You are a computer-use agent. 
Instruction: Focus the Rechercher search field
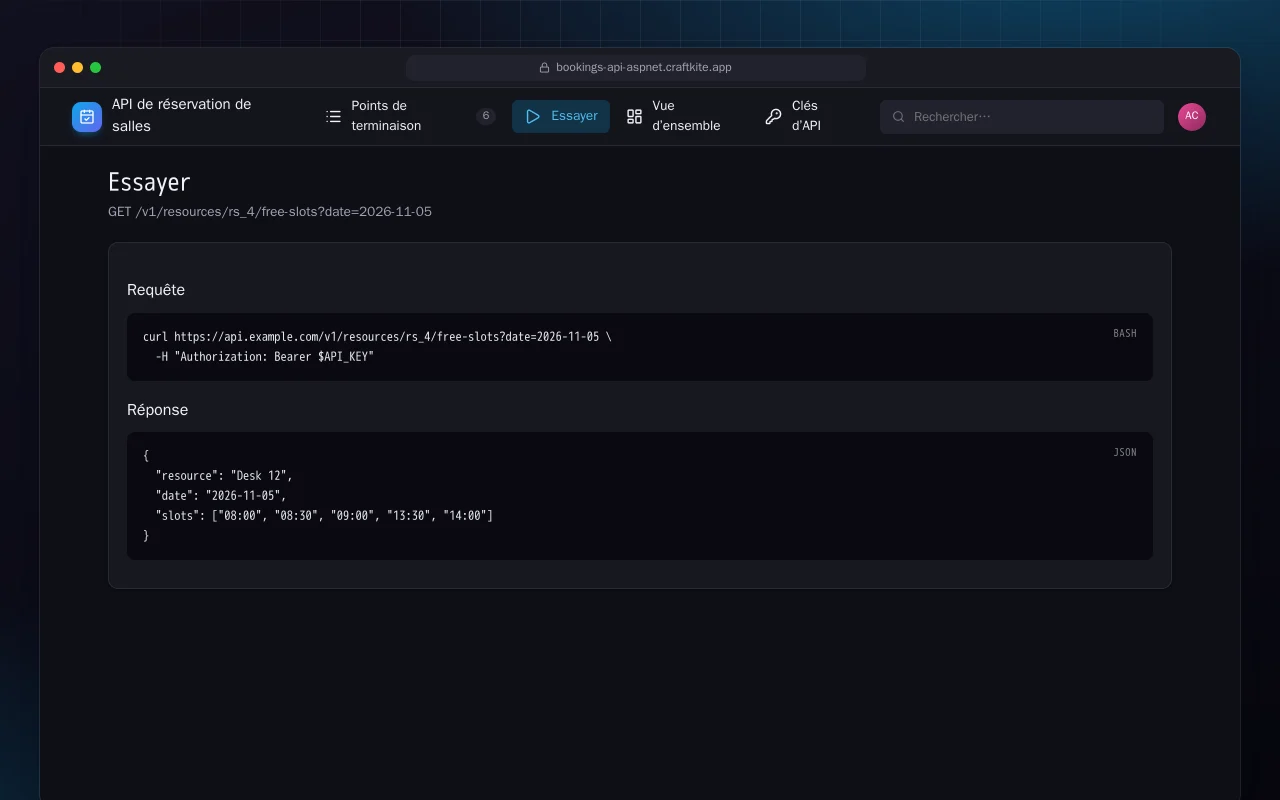pyautogui.click(x=1022, y=117)
